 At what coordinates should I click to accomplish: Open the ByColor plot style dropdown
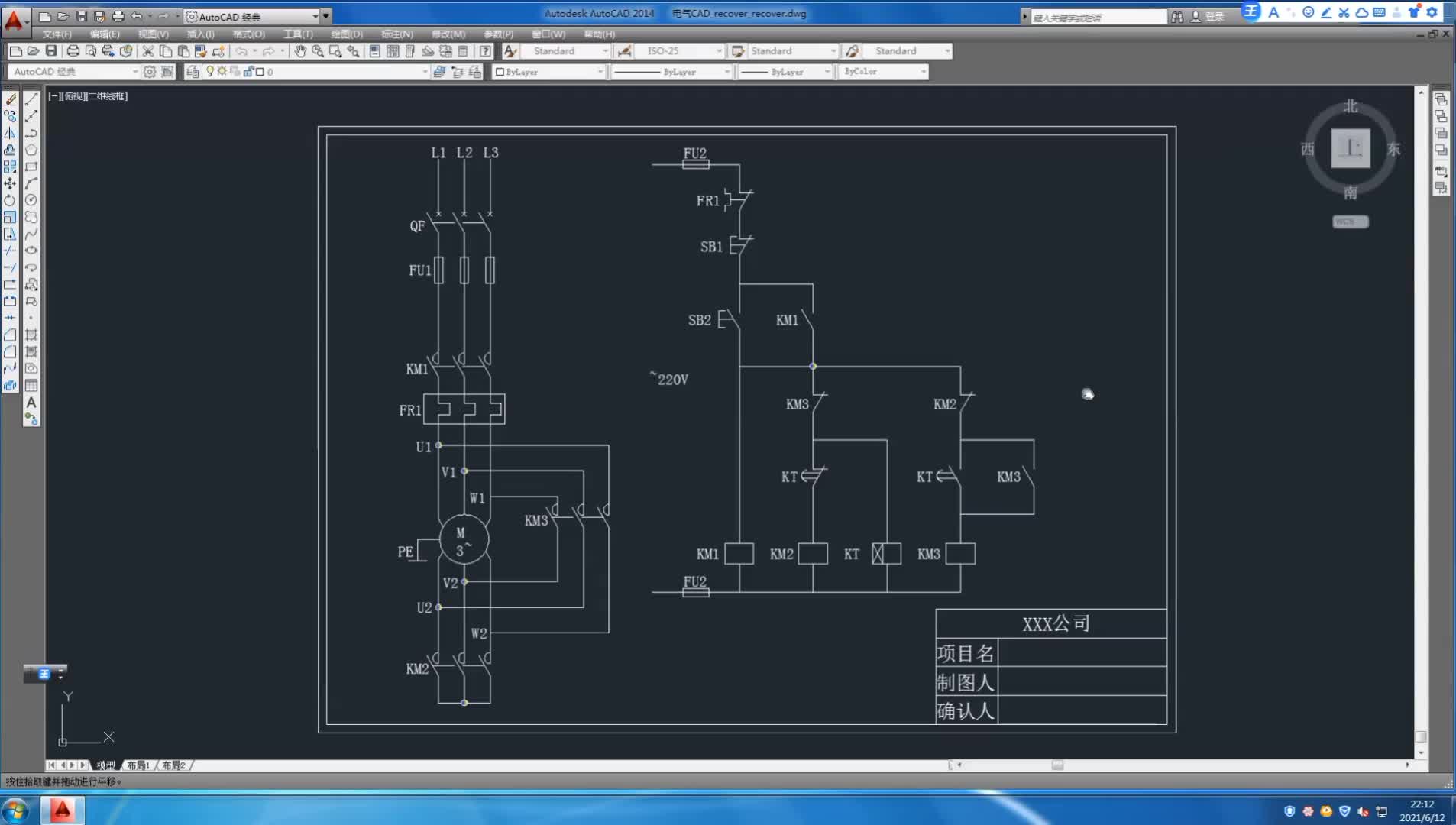883,72
